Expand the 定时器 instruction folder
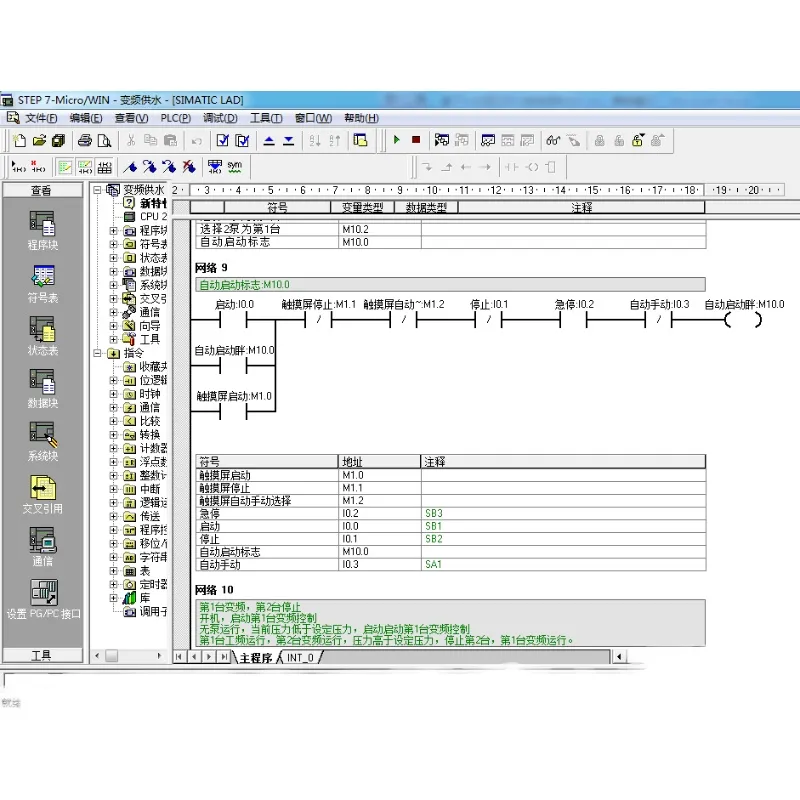800x800 pixels. point(113,584)
